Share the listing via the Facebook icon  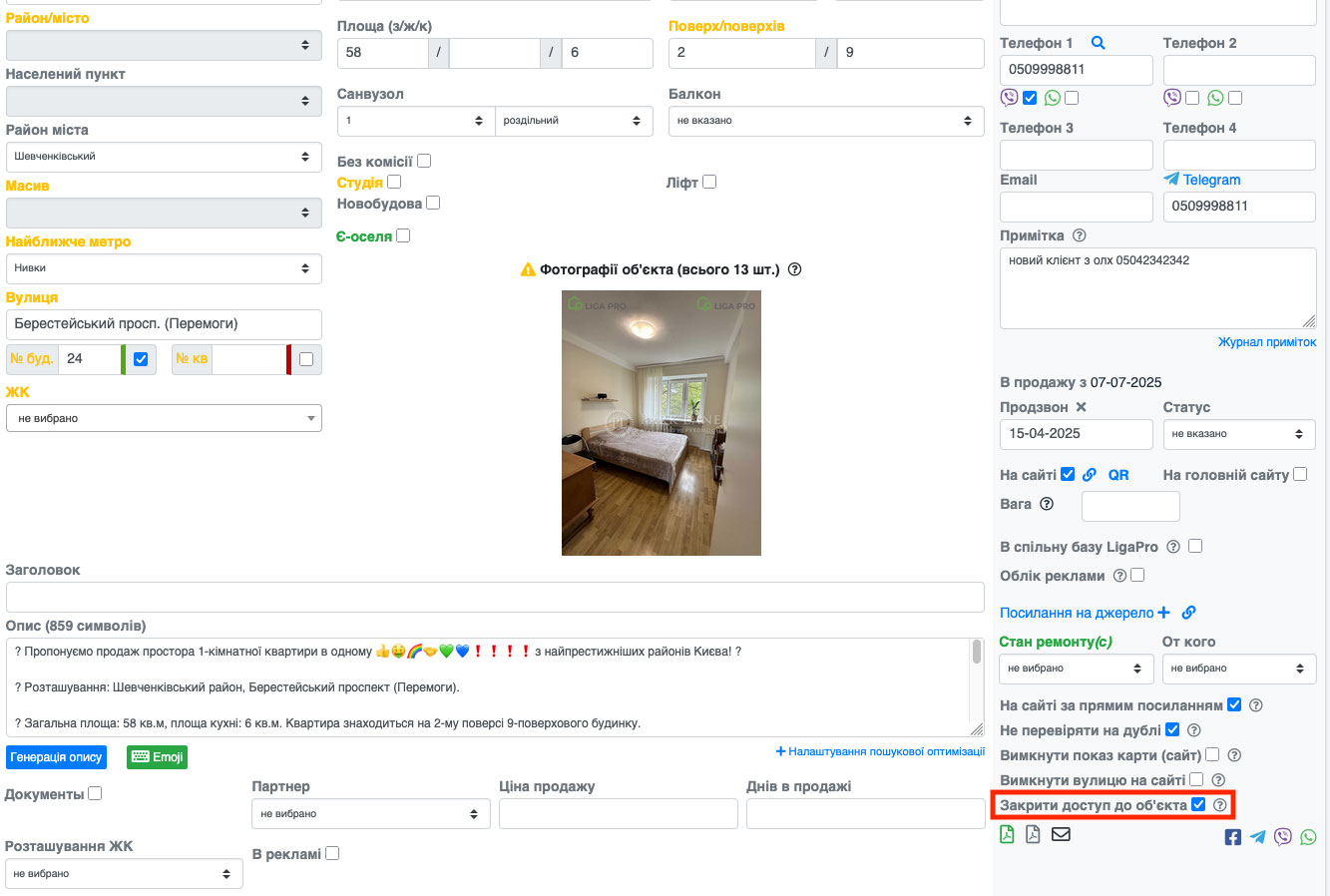pos(1233,837)
